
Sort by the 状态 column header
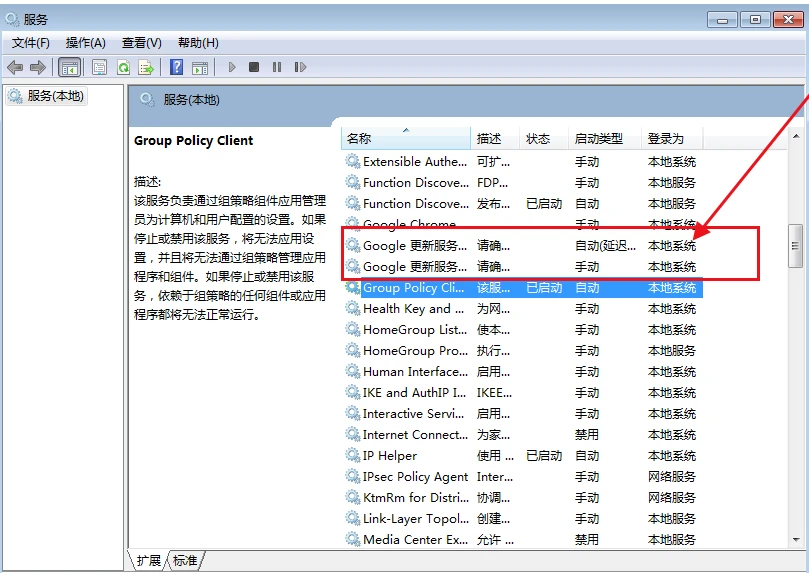[544, 139]
